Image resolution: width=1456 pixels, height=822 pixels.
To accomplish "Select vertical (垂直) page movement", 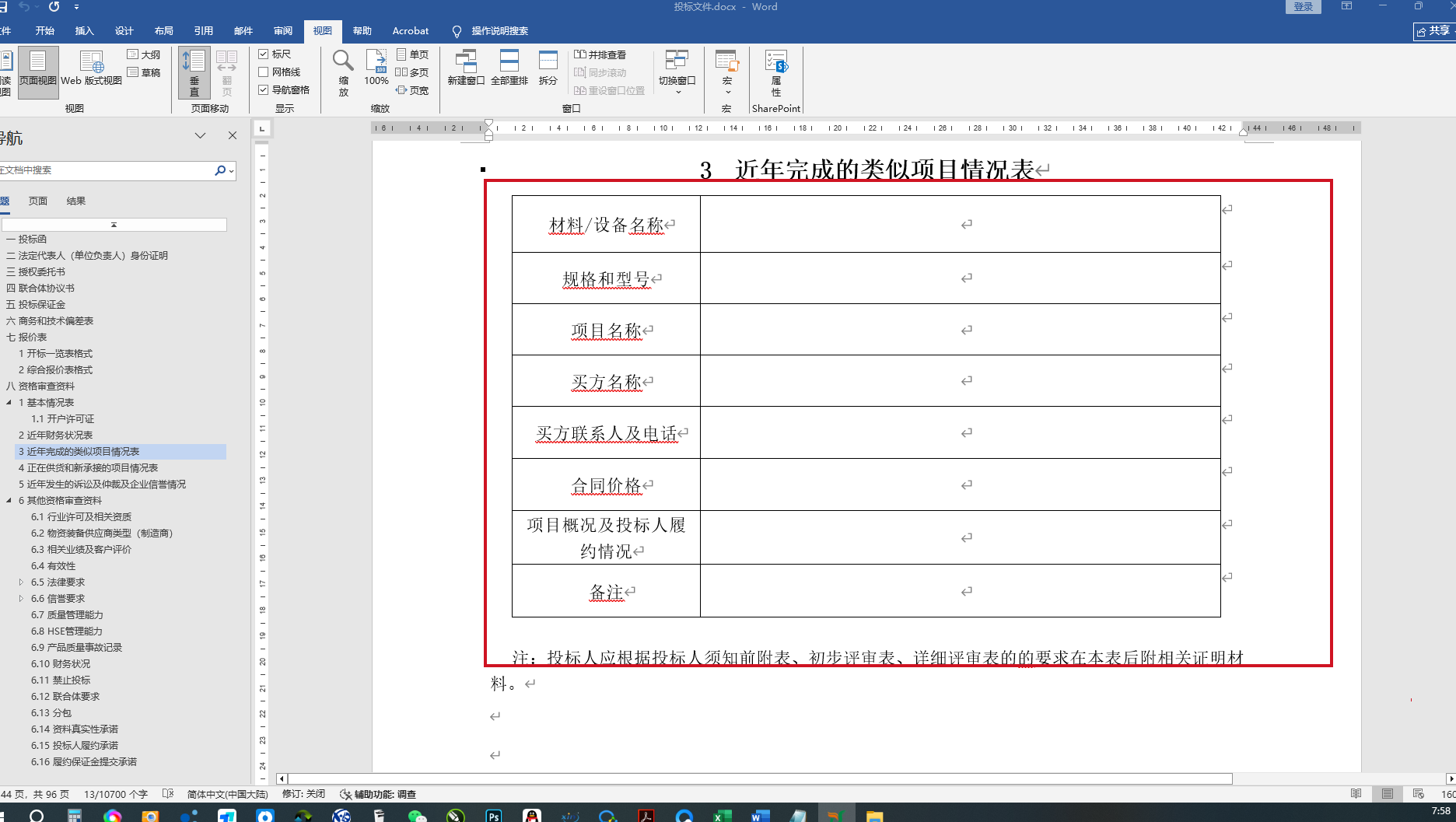I will [x=194, y=72].
